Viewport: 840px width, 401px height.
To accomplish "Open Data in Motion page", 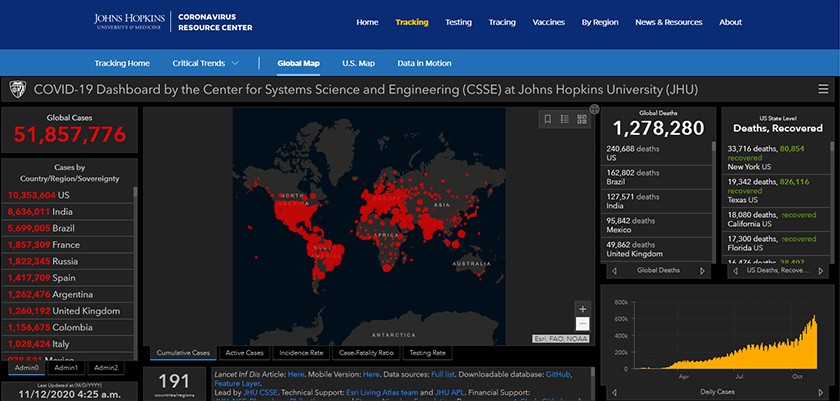I will tap(424, 63).
